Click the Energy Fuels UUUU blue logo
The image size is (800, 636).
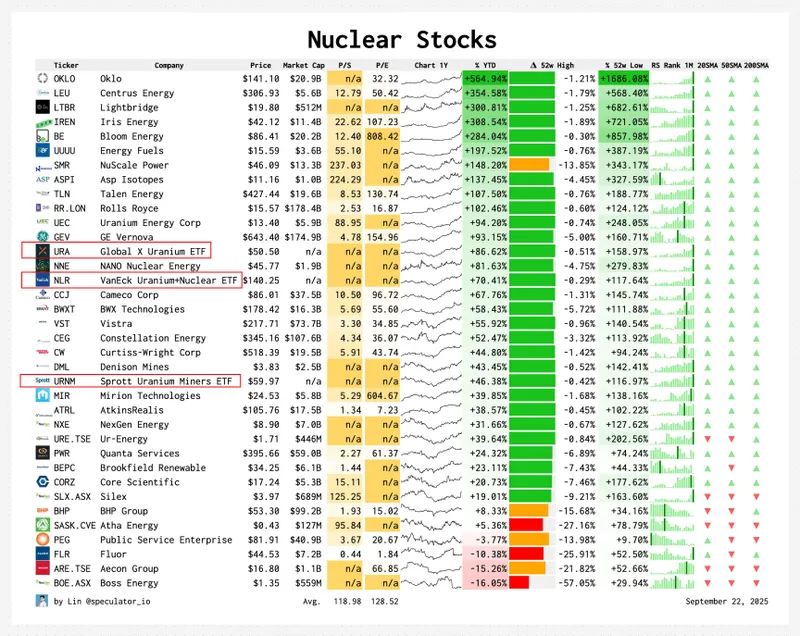tap(42, 150)
